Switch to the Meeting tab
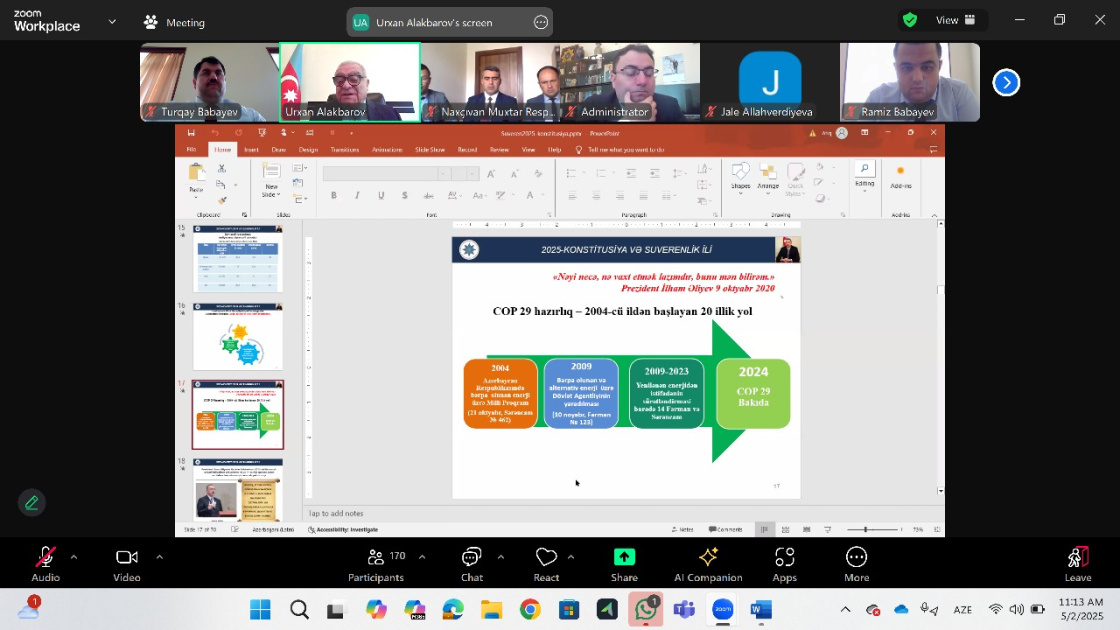Viewport: 1120px width, 630px height. click(x=174, y=22)
